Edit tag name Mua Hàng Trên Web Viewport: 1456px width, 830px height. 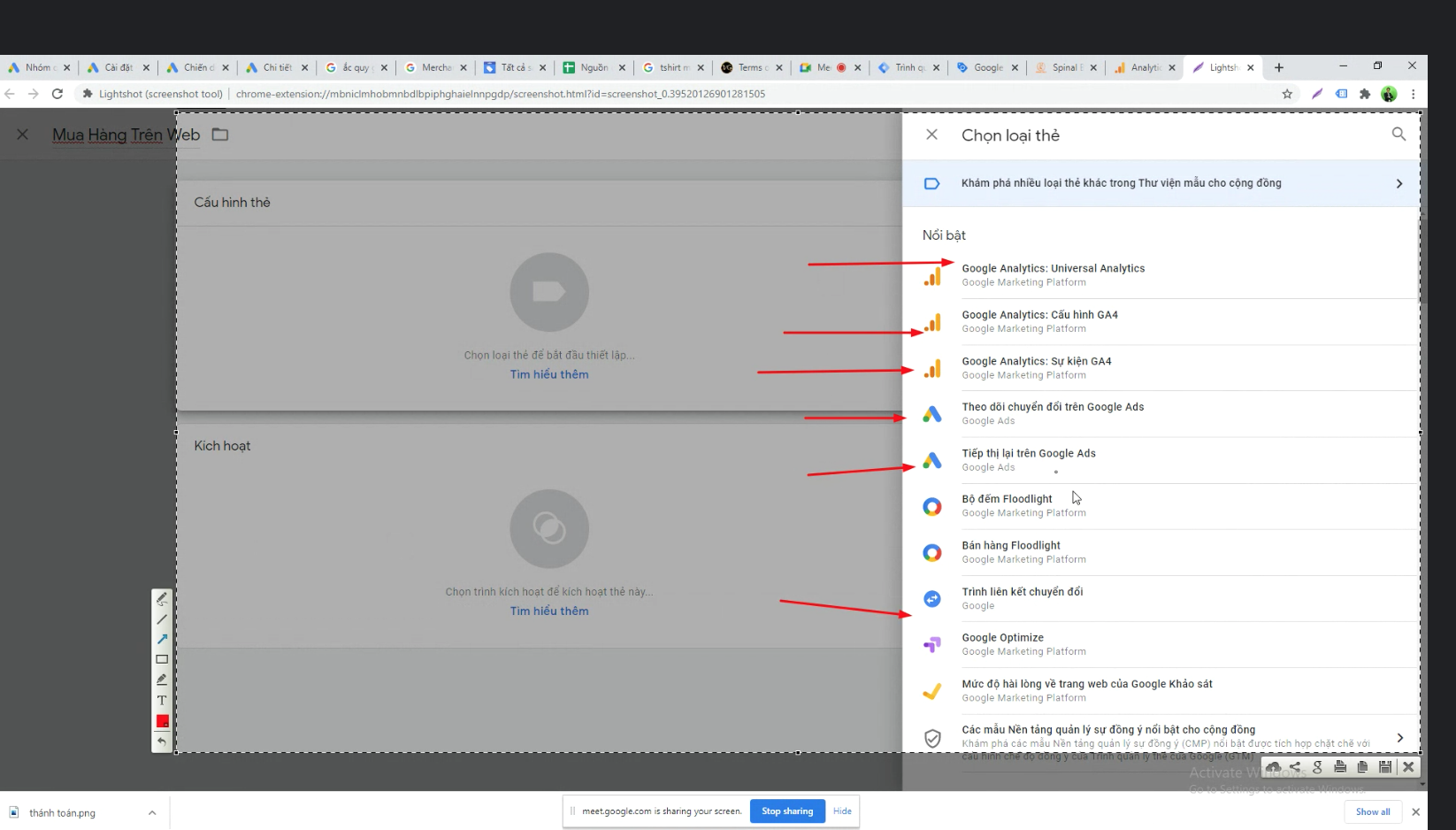coord(126,134)
